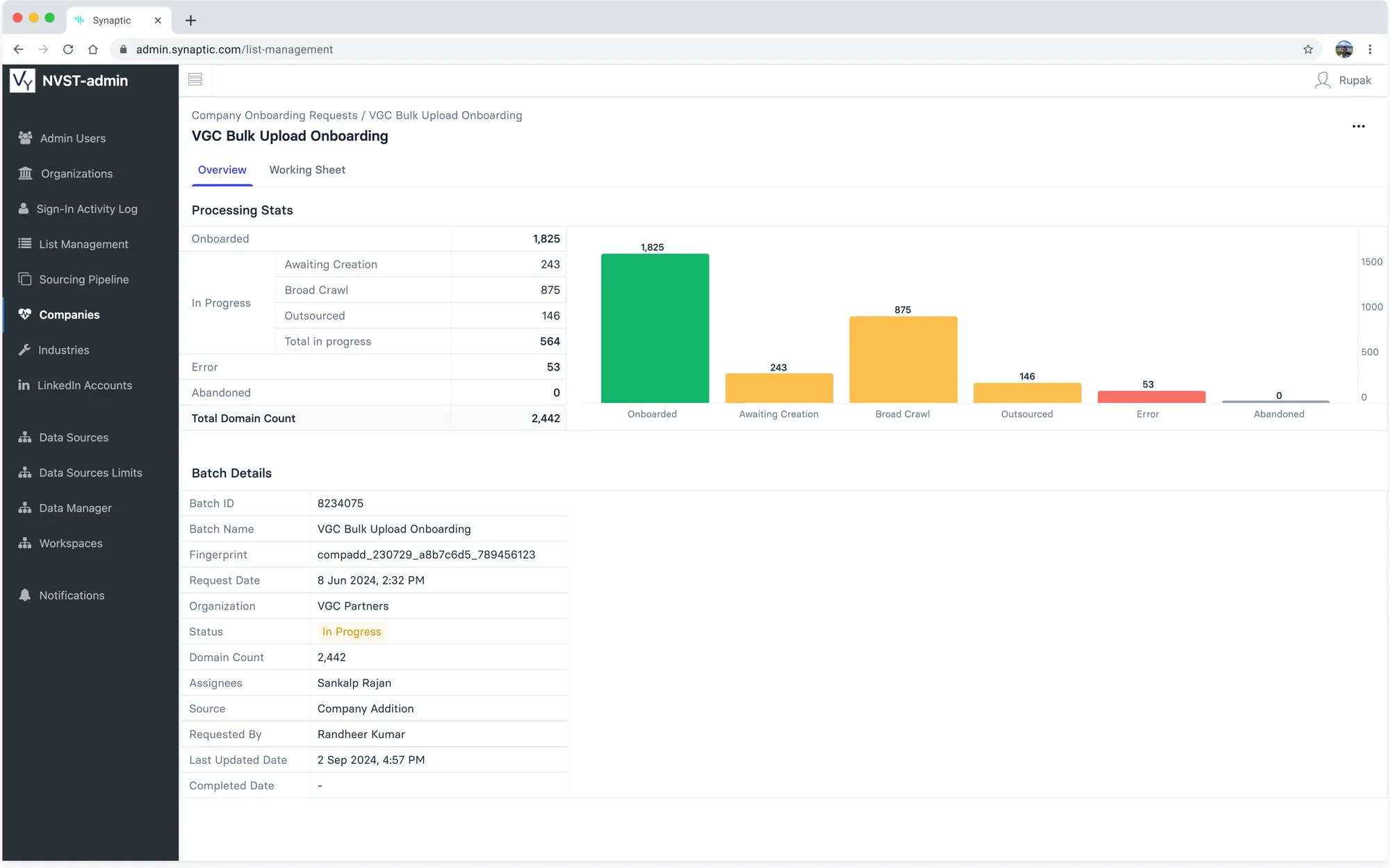The image size is (1390, 868).
Task: Click the organization value VGC Partners
Action: [x=353, y=606]
